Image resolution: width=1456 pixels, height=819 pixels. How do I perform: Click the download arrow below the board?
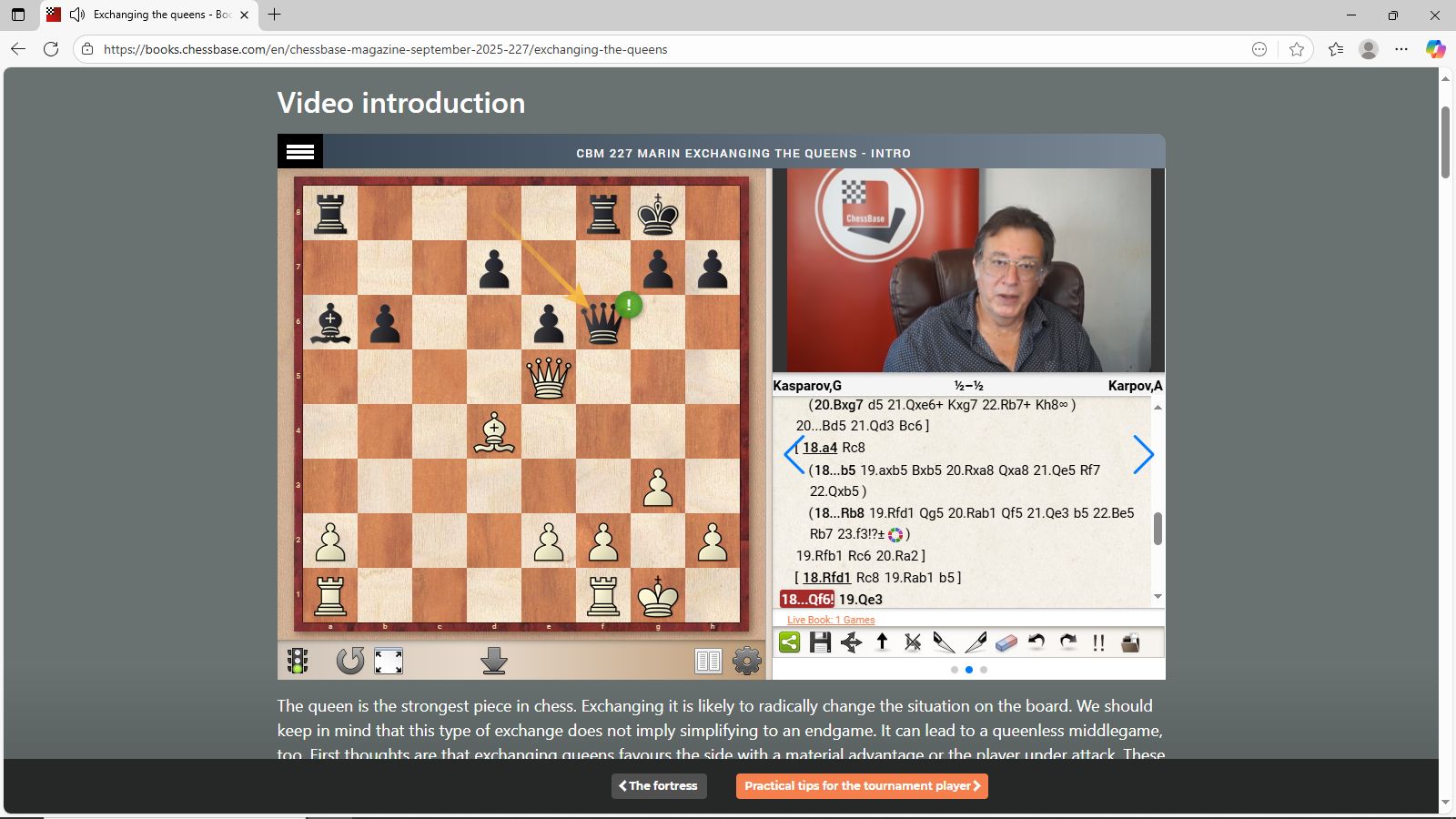494,661
